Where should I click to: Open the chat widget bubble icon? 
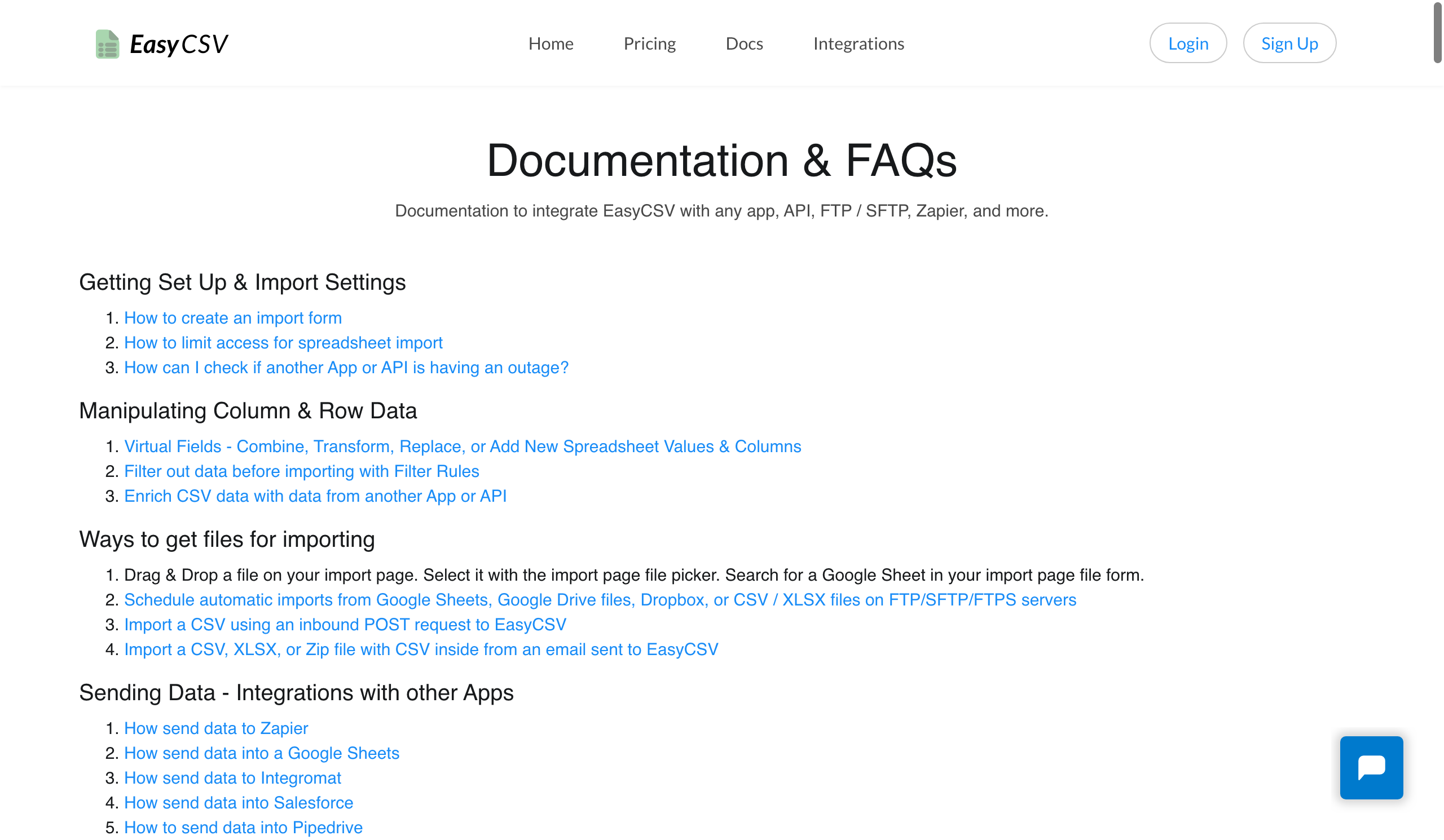pos(1371,767)
